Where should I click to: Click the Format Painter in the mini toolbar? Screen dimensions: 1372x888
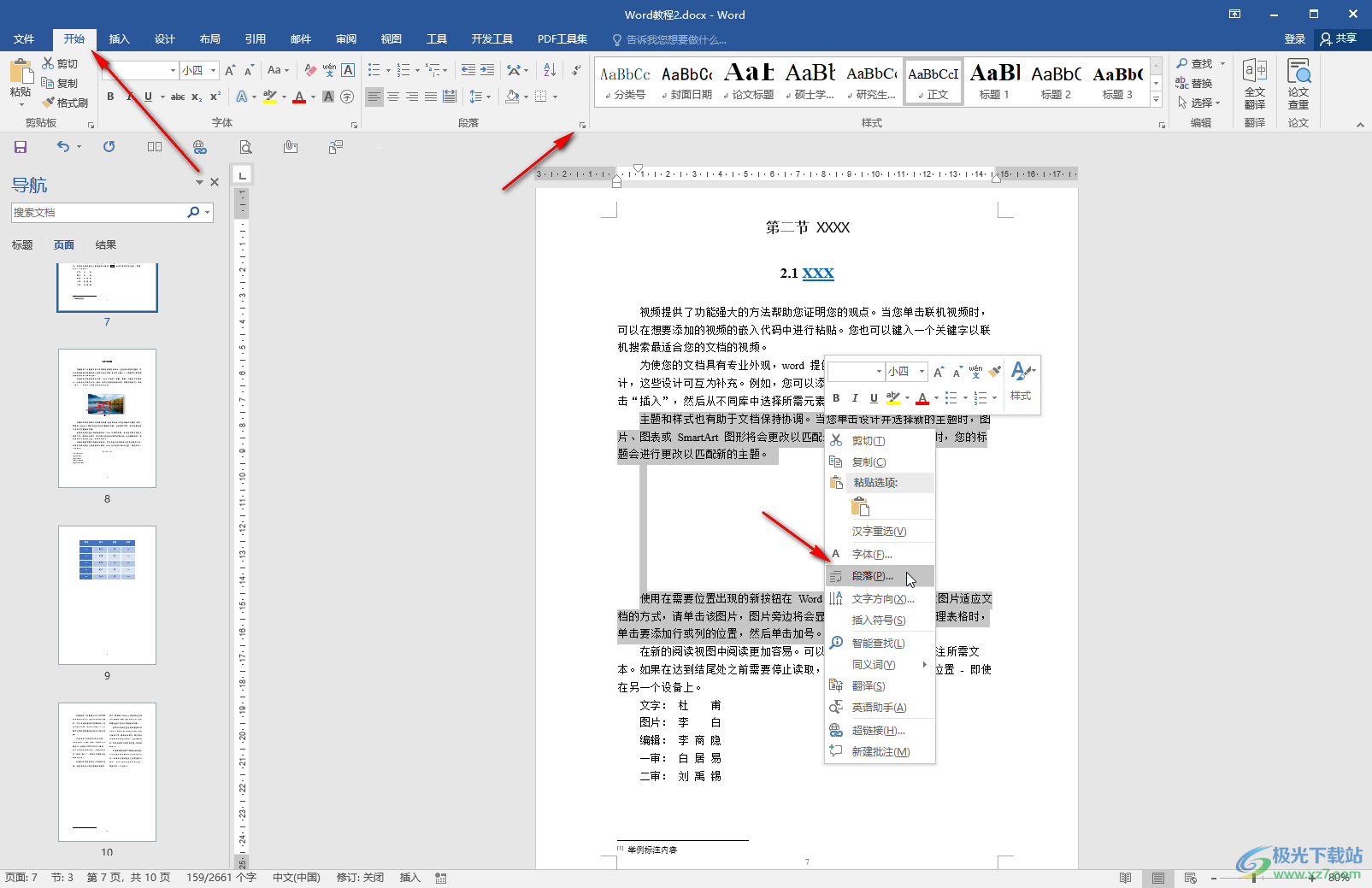[x=994, y=372]
